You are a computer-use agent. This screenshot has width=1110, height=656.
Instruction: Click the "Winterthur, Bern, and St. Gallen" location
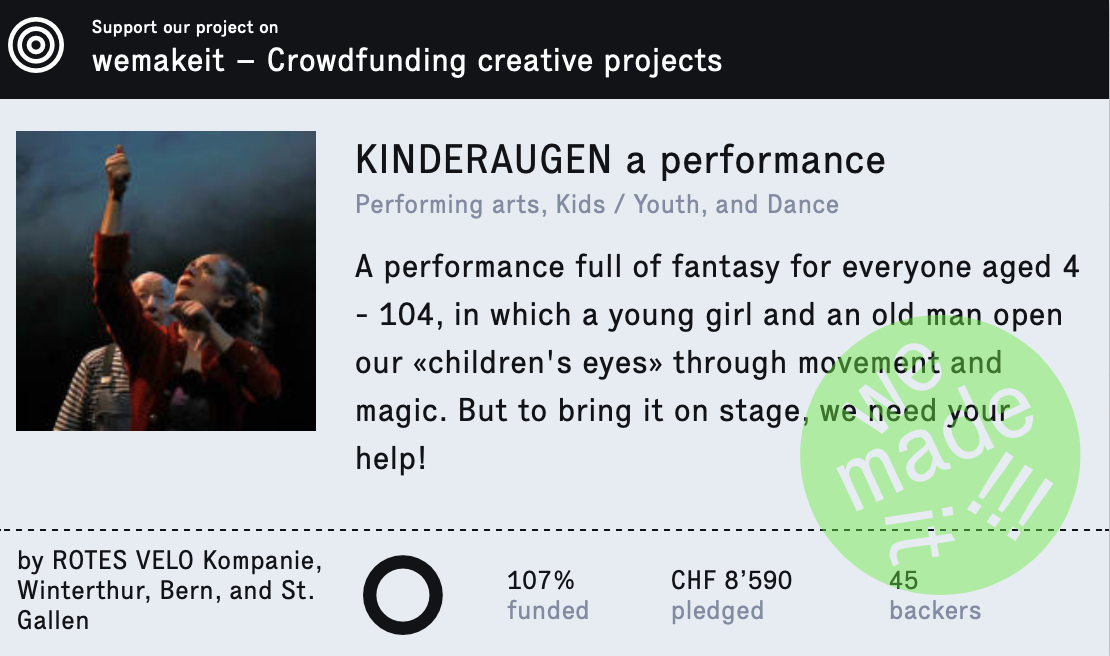[x=166, y=605]
